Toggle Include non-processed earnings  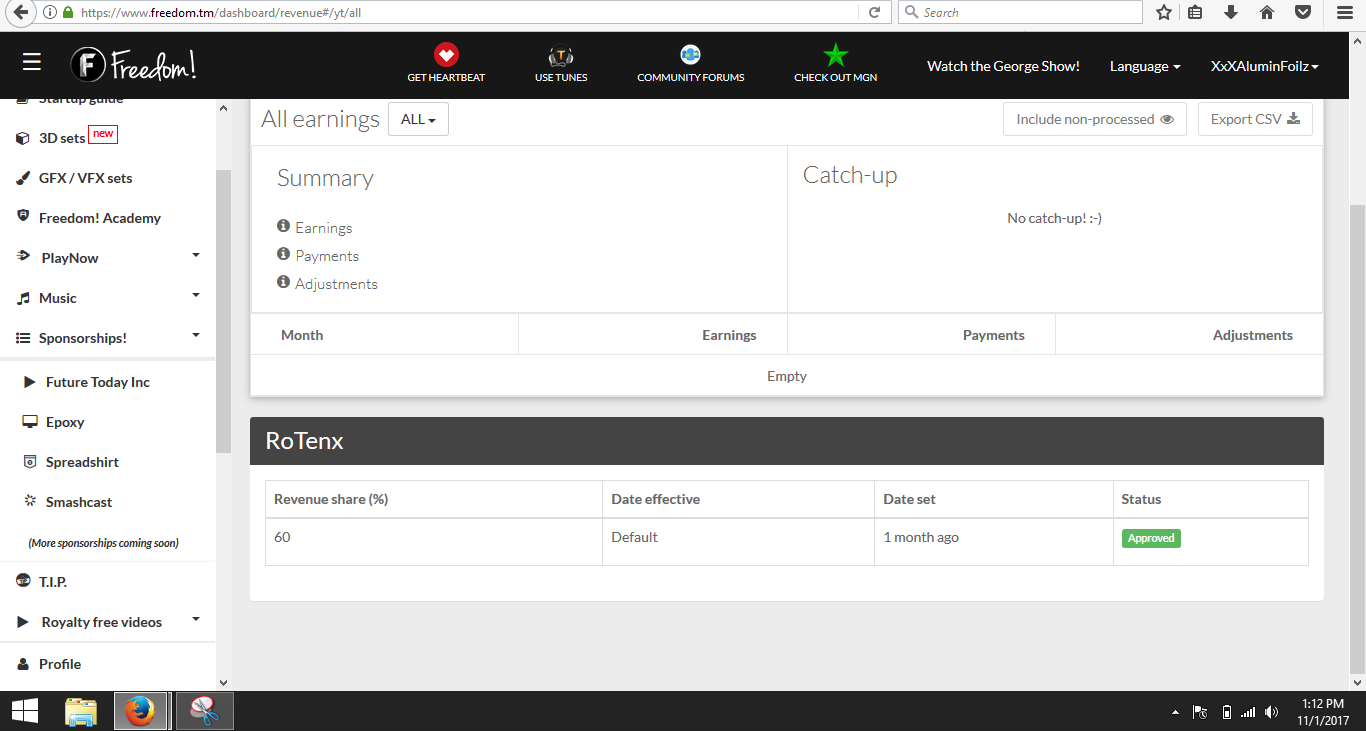click(1094, 119)
